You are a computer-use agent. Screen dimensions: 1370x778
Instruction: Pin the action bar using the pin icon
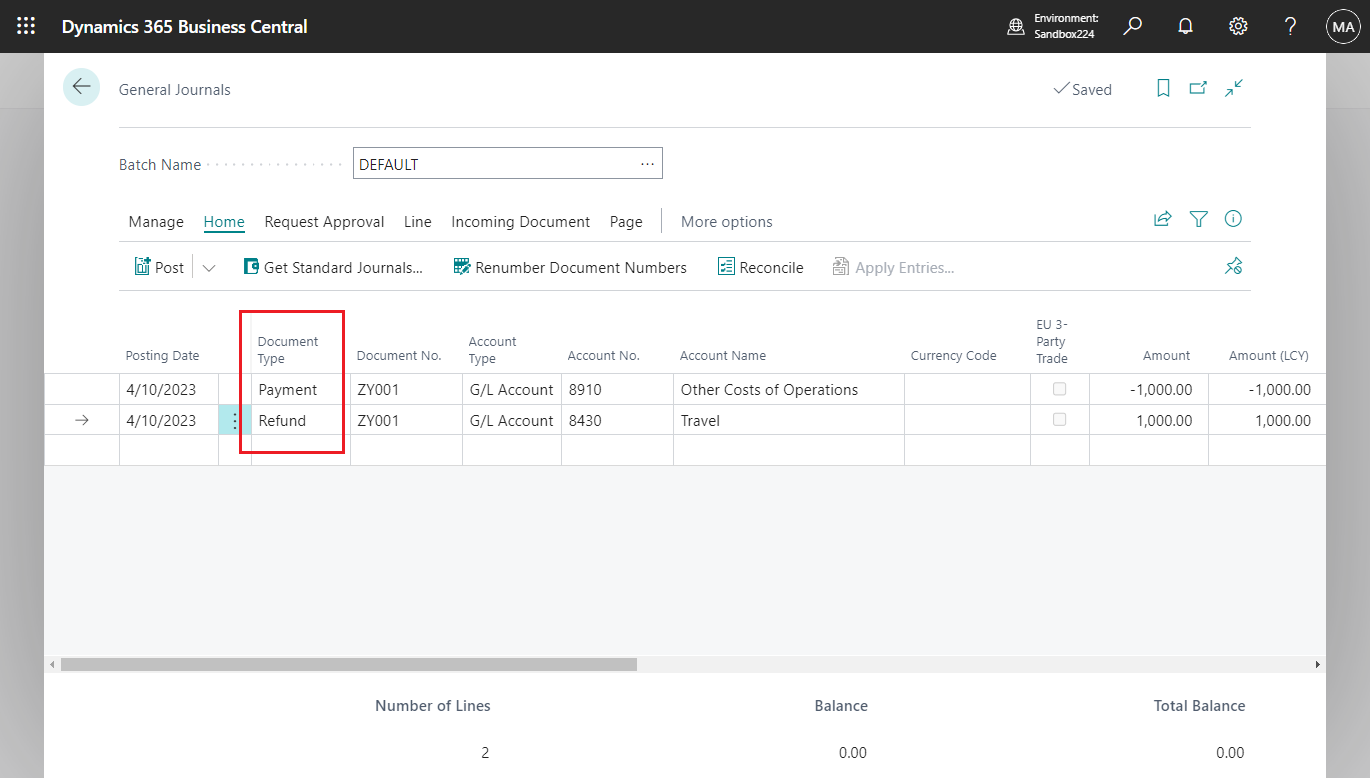coord(1233,266)
